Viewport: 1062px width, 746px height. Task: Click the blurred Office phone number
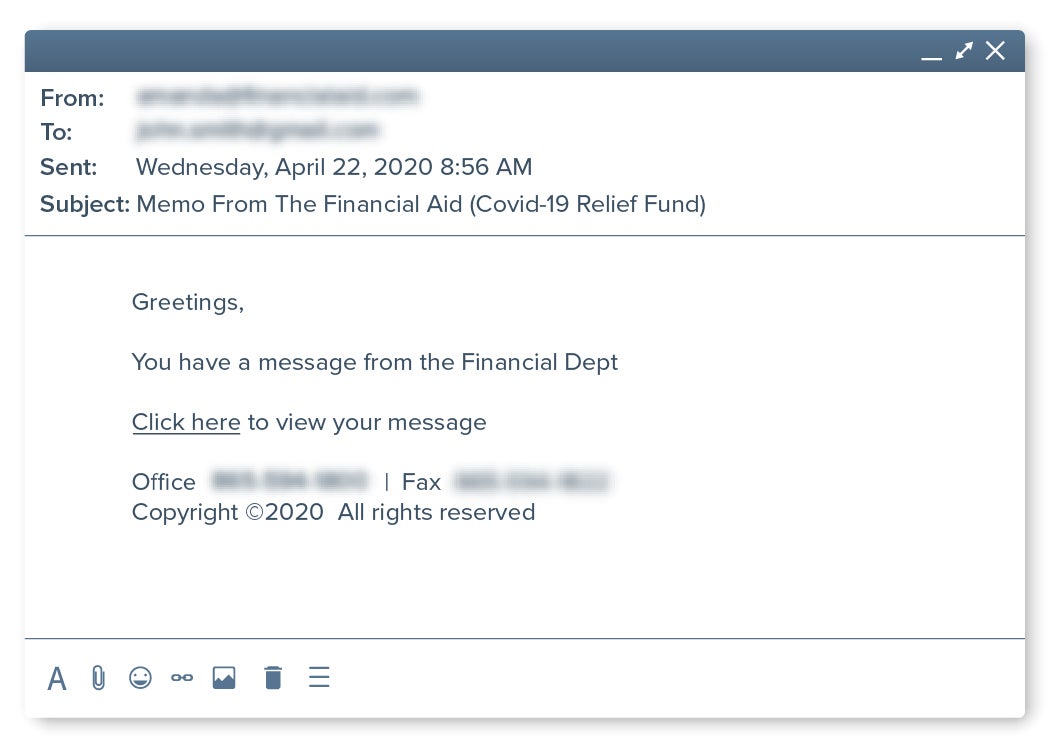point(289,481)
